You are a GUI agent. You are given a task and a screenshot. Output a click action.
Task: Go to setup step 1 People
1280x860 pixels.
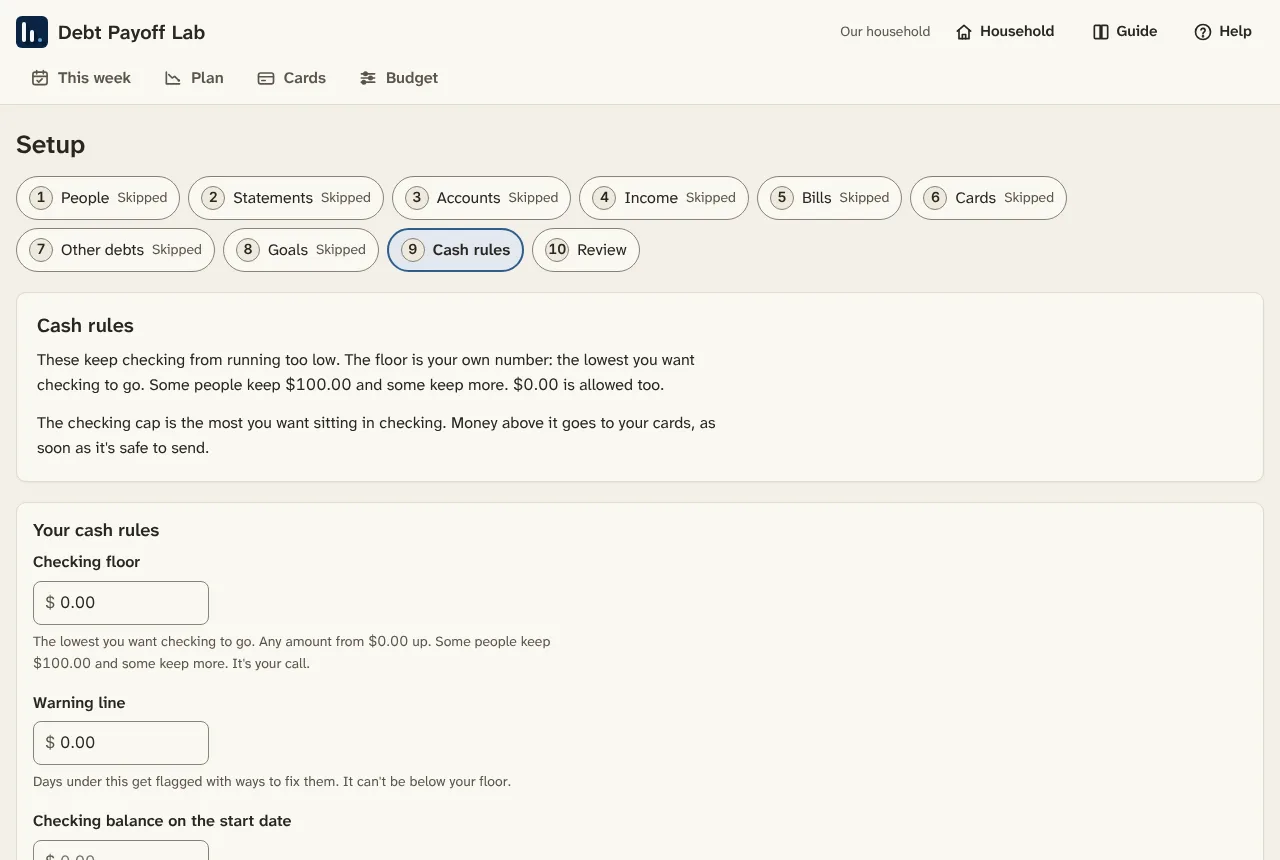[x=98, y=198]
